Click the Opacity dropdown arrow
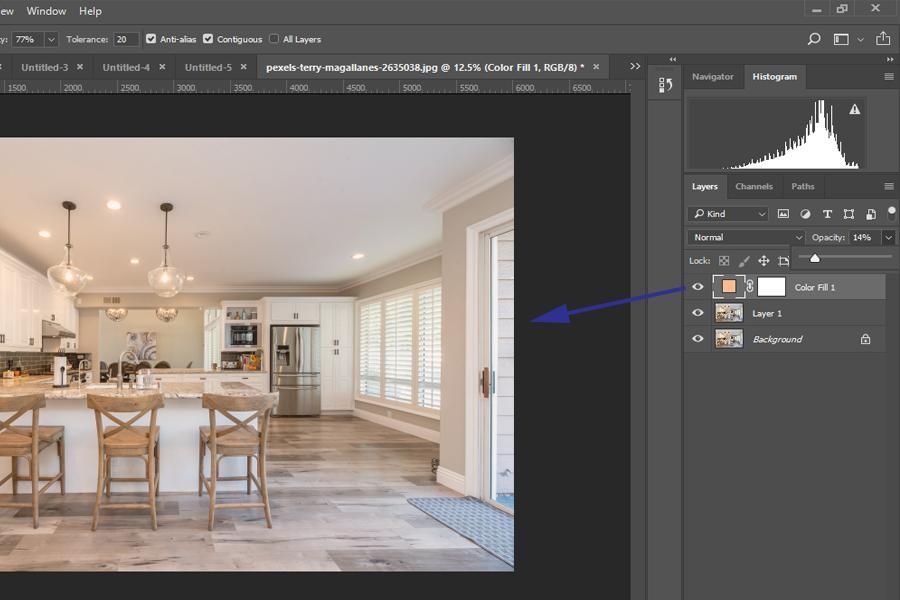 click(888, 238)
